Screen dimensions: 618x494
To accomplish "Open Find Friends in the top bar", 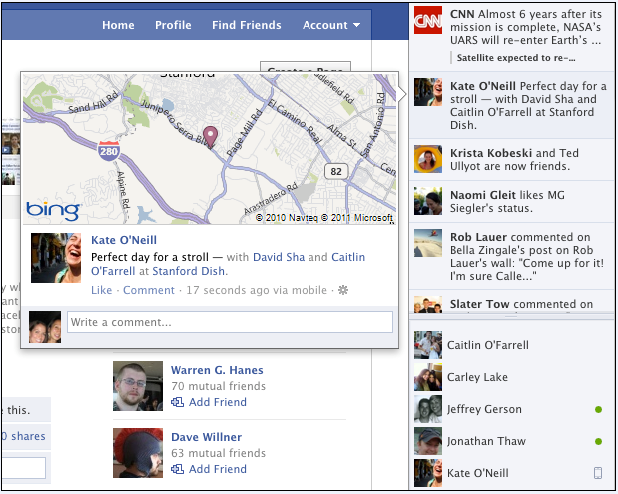I will (247, 25).
